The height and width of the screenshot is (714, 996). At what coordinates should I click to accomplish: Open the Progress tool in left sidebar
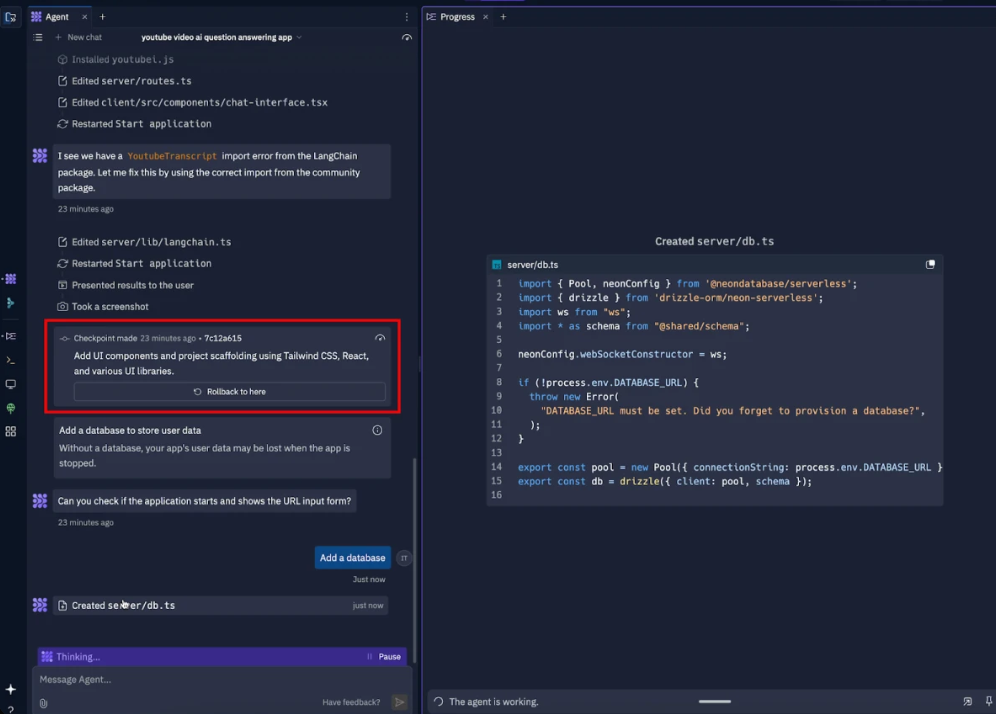[x=11, y=336]
